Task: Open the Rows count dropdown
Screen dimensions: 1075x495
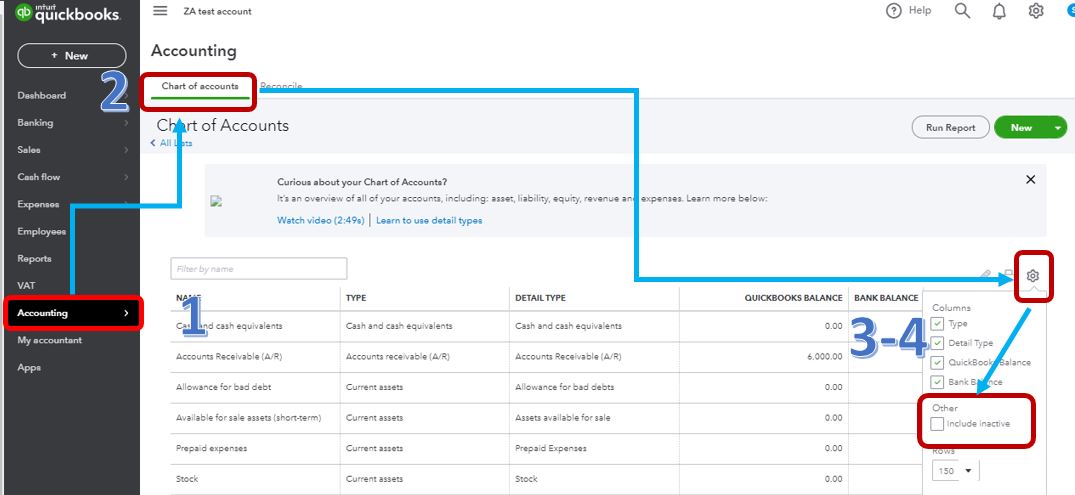Action: tap(956, 470)
